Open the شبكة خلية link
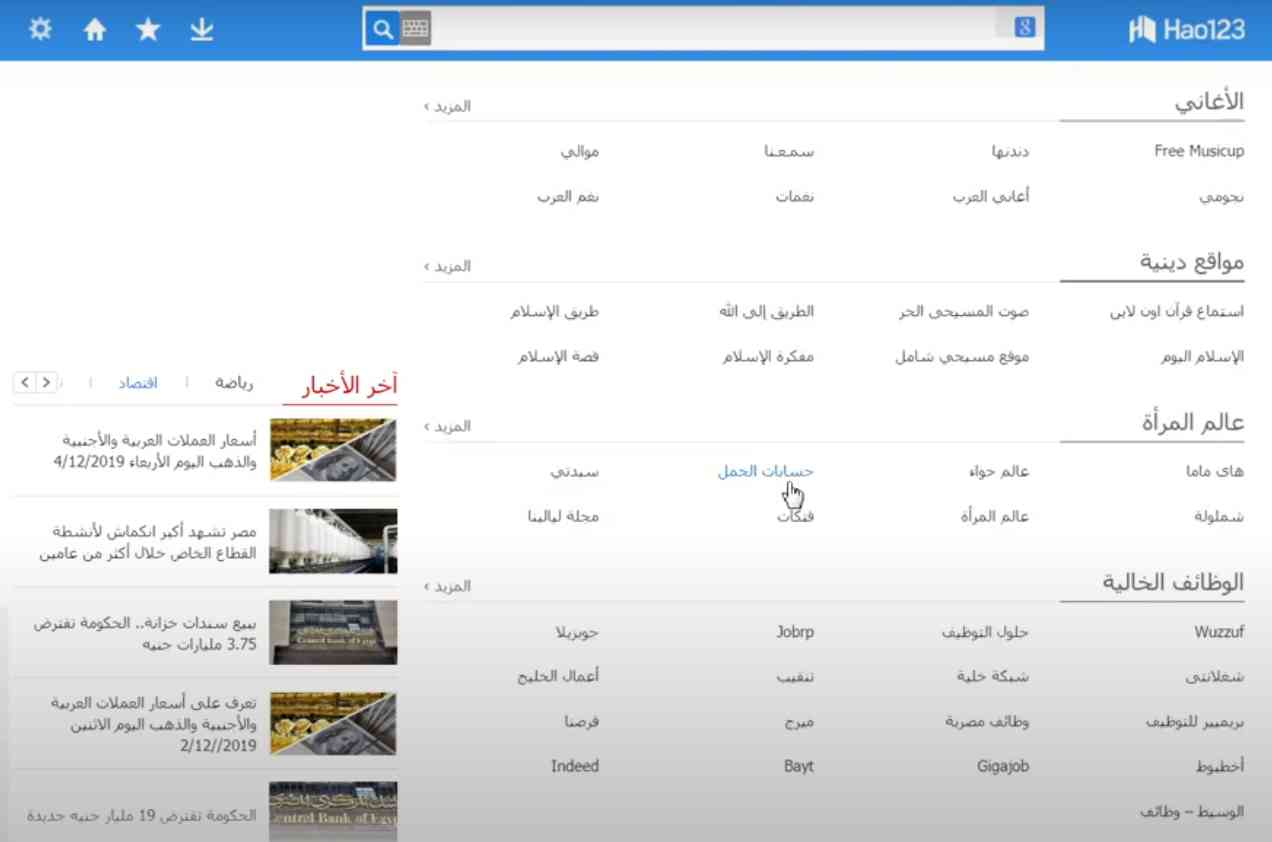This screenshot has height=842, width=1272. [x=993, y=677]
